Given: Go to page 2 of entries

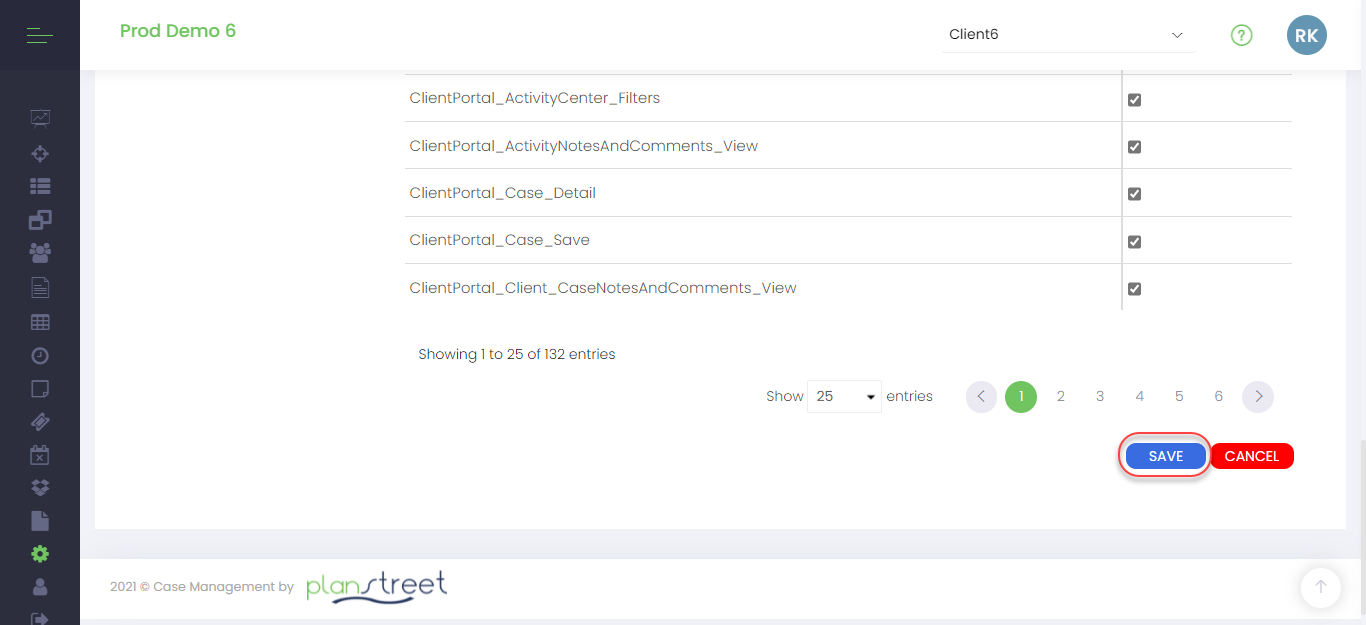Looking at the screenshot, I should [1060, 397].
